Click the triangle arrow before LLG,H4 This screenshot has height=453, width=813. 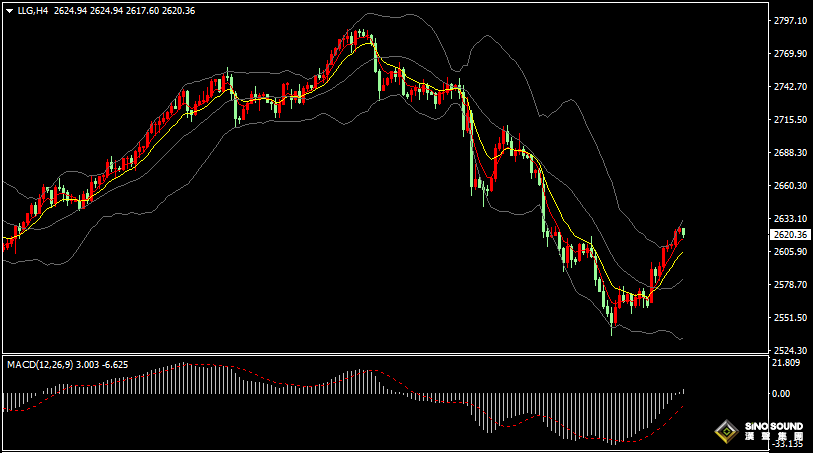9,11
